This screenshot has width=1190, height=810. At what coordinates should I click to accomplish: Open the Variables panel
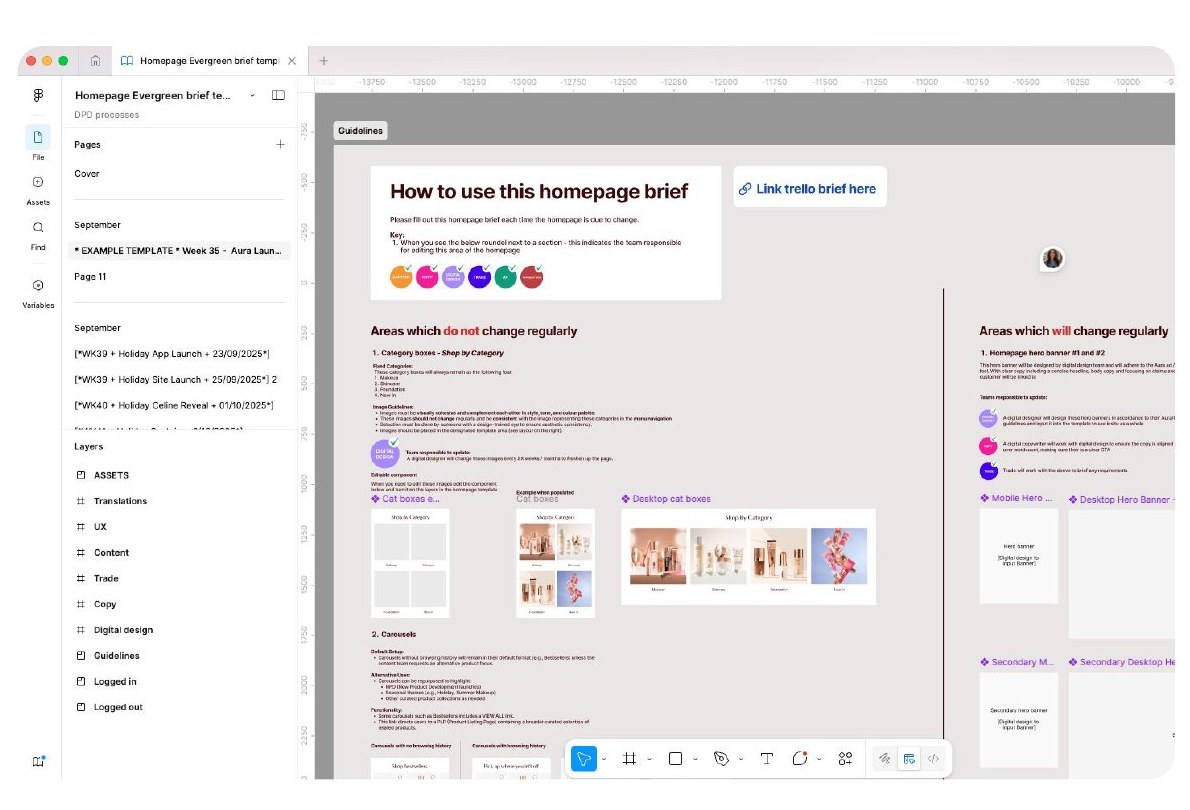coord(38,293)
